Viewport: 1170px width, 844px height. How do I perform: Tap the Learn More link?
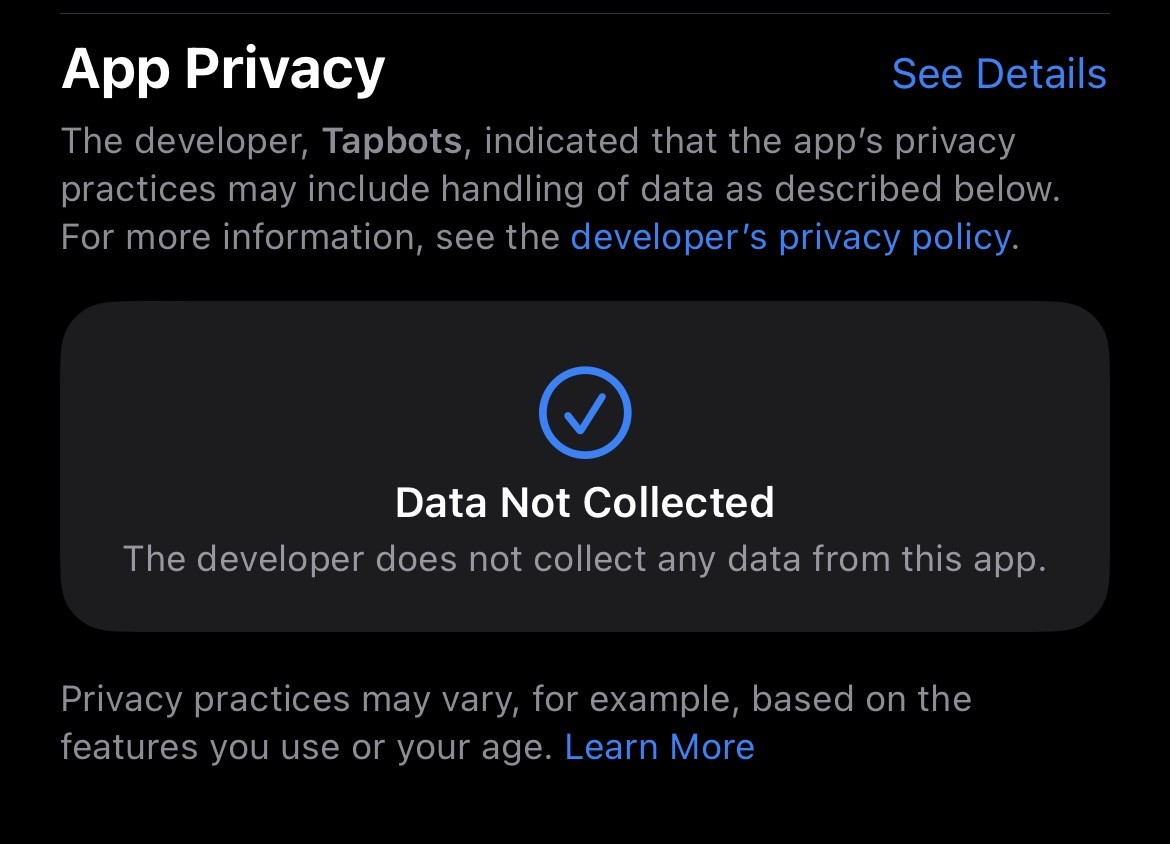(x=660, y=746)
